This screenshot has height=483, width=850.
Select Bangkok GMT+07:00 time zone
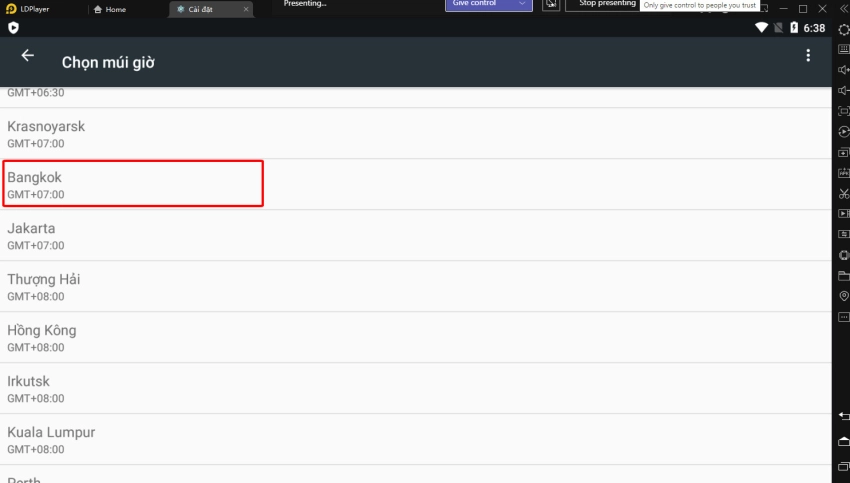pos(133,184)
